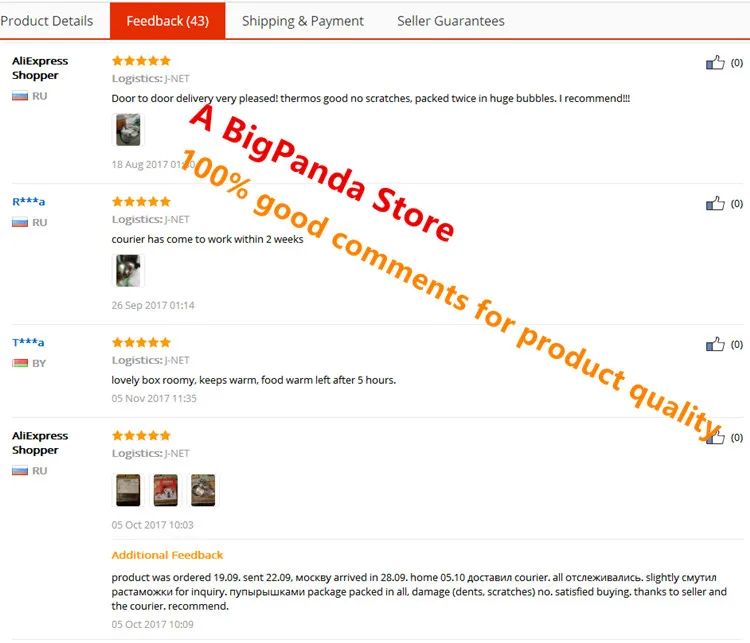Click the star rating of T***a's review
Screen dimensions: 750x643
[141, 343]
